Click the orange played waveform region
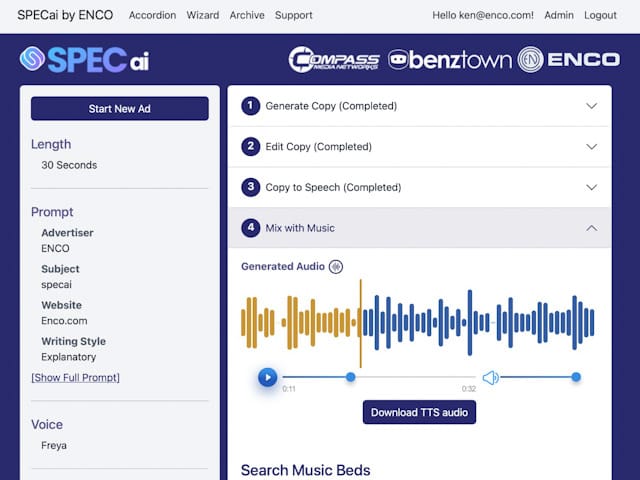640x480 pixels. click(299, 322)
